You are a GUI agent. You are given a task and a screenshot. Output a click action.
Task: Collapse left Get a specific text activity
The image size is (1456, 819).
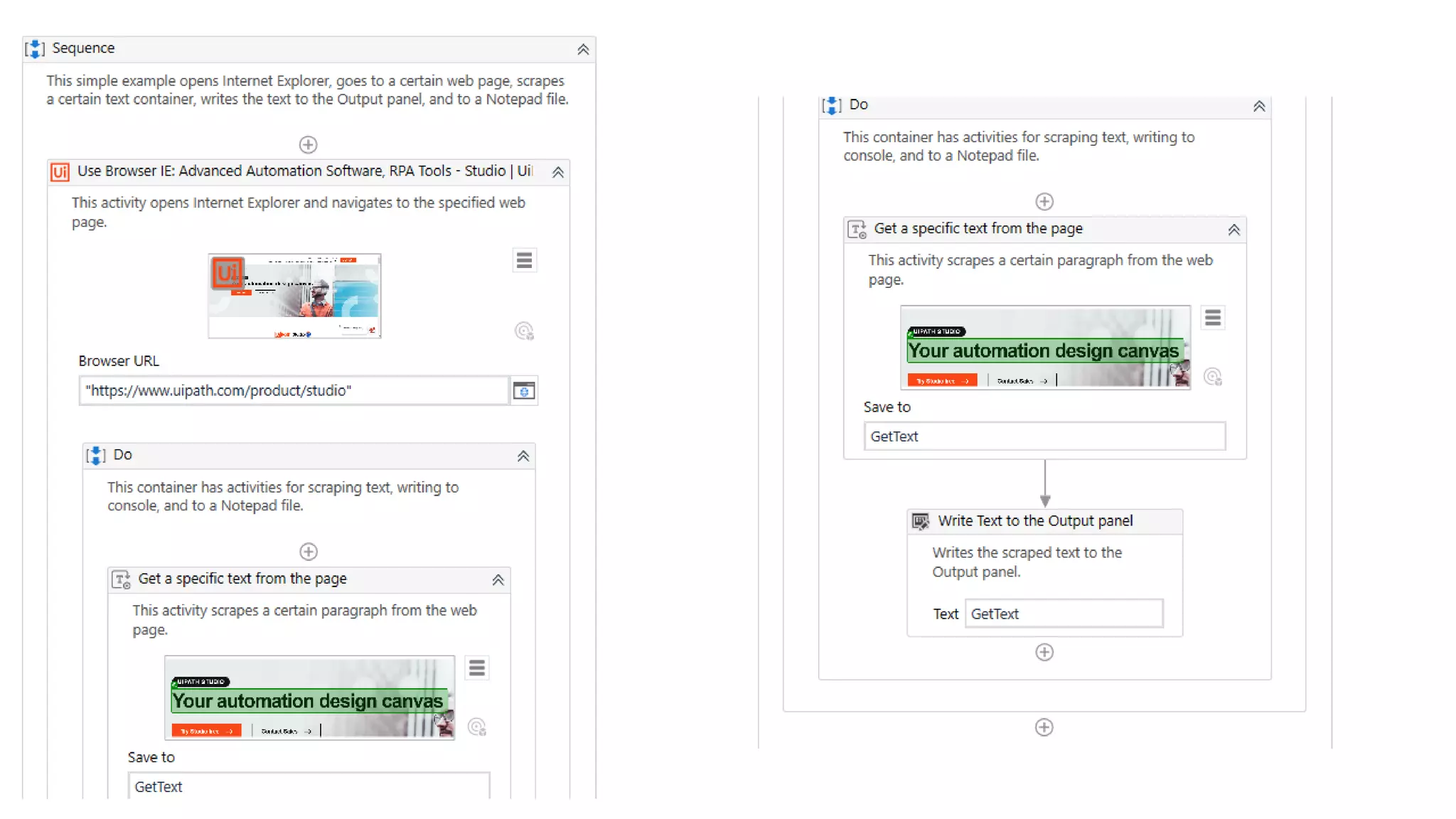(x=498, y=579)
